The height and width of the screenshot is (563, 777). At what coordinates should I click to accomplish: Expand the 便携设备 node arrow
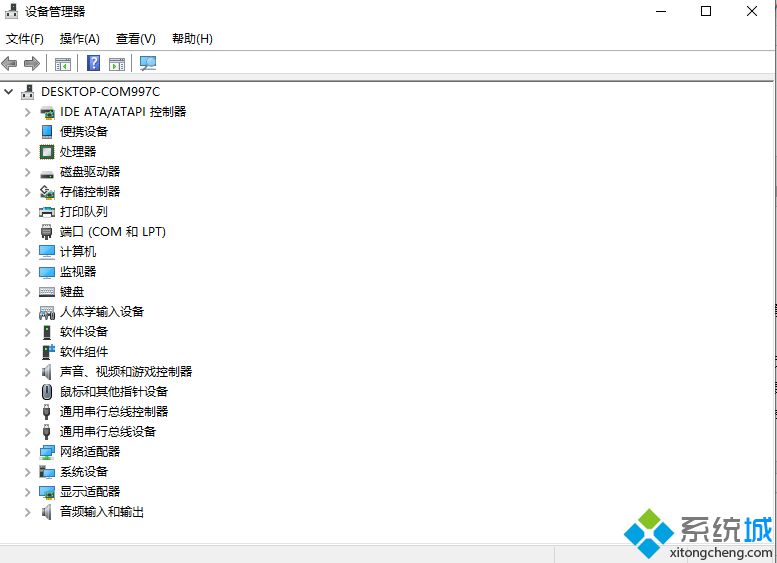pos(28,132)
